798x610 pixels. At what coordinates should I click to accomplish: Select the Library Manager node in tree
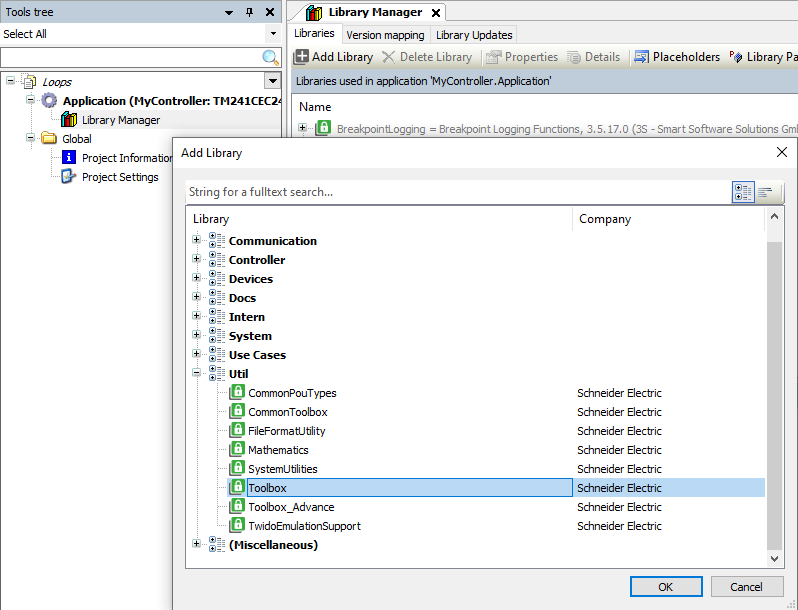pos(120,120)
